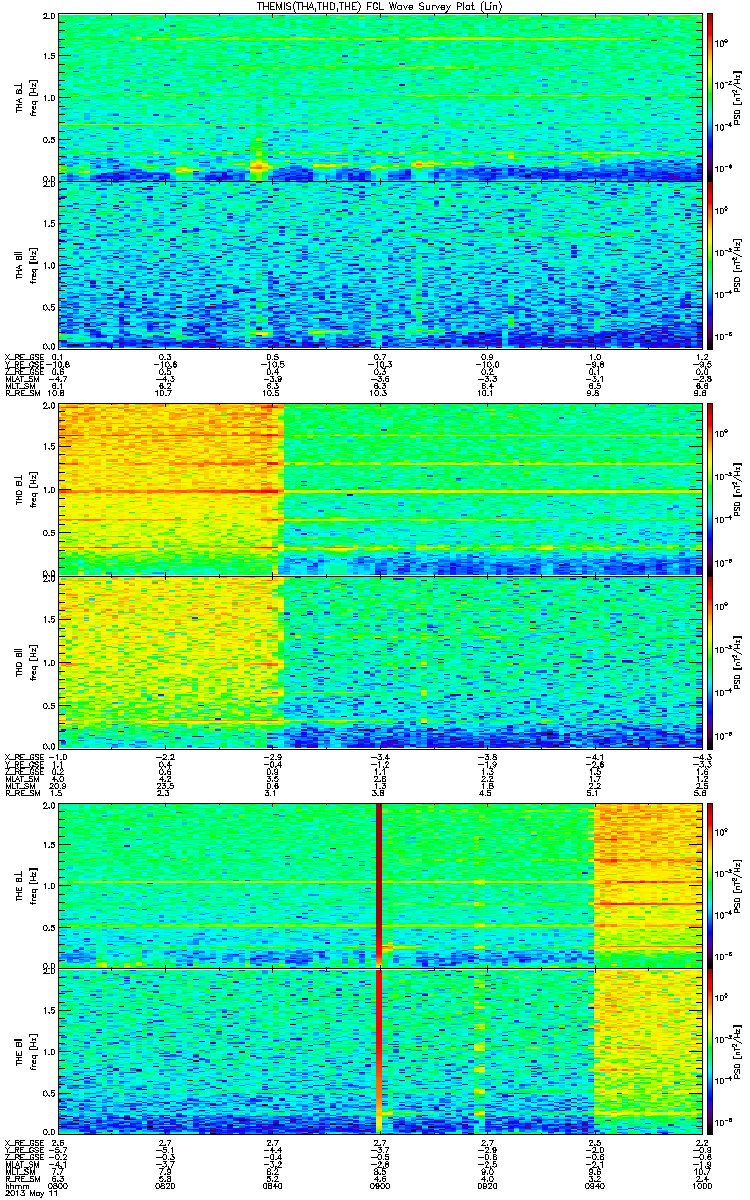This screenshot has width=750, height=1200.
Task: Click the color bar beside THE B-perpendicular panel
Action: tap(711, 885)
